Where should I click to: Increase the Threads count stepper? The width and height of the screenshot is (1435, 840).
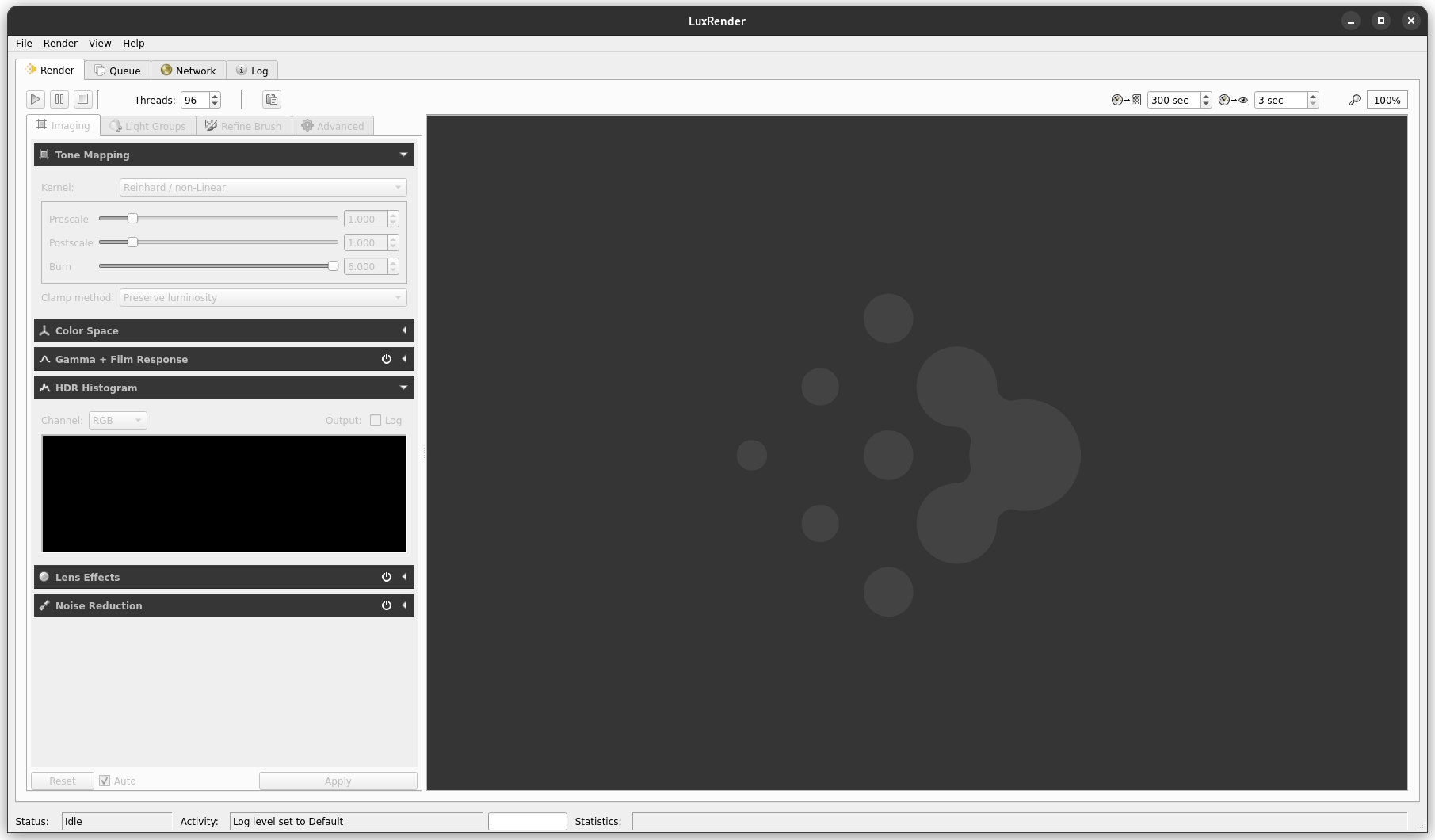(x=215, y=96)
